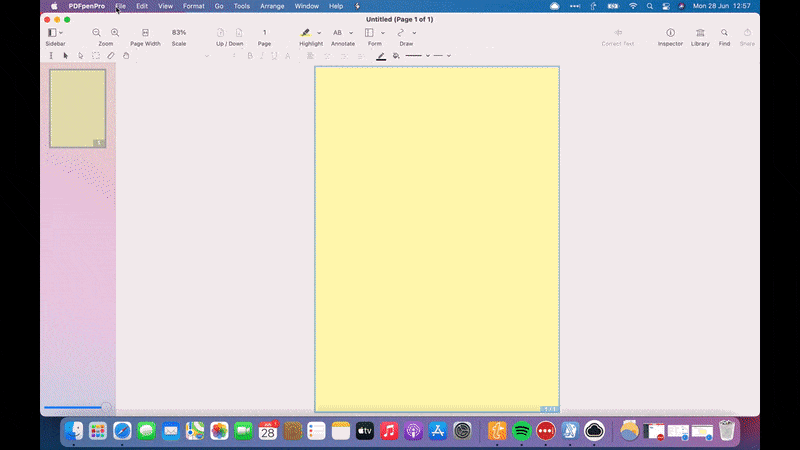This screenshot has width=800, height=450.
Task: Open Finder from the Dock
Action: tap(74, 431)
